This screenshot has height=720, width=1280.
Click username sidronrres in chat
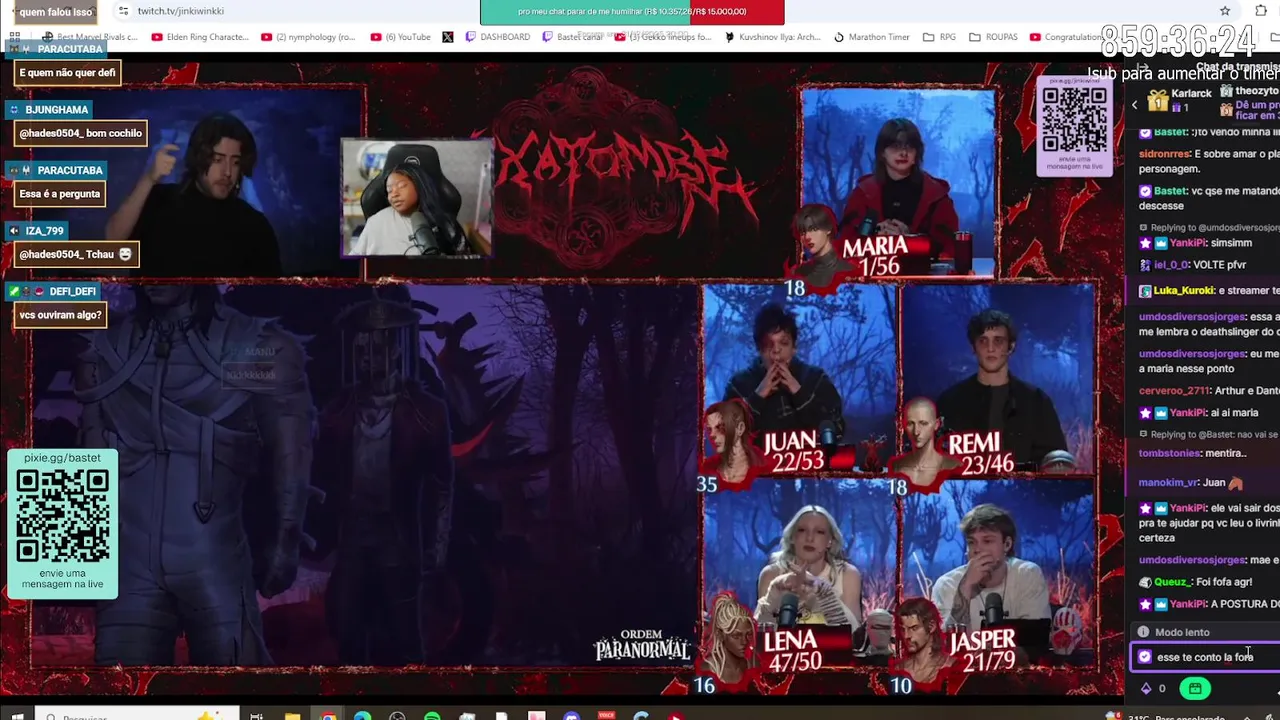(x=1164, y=154)
